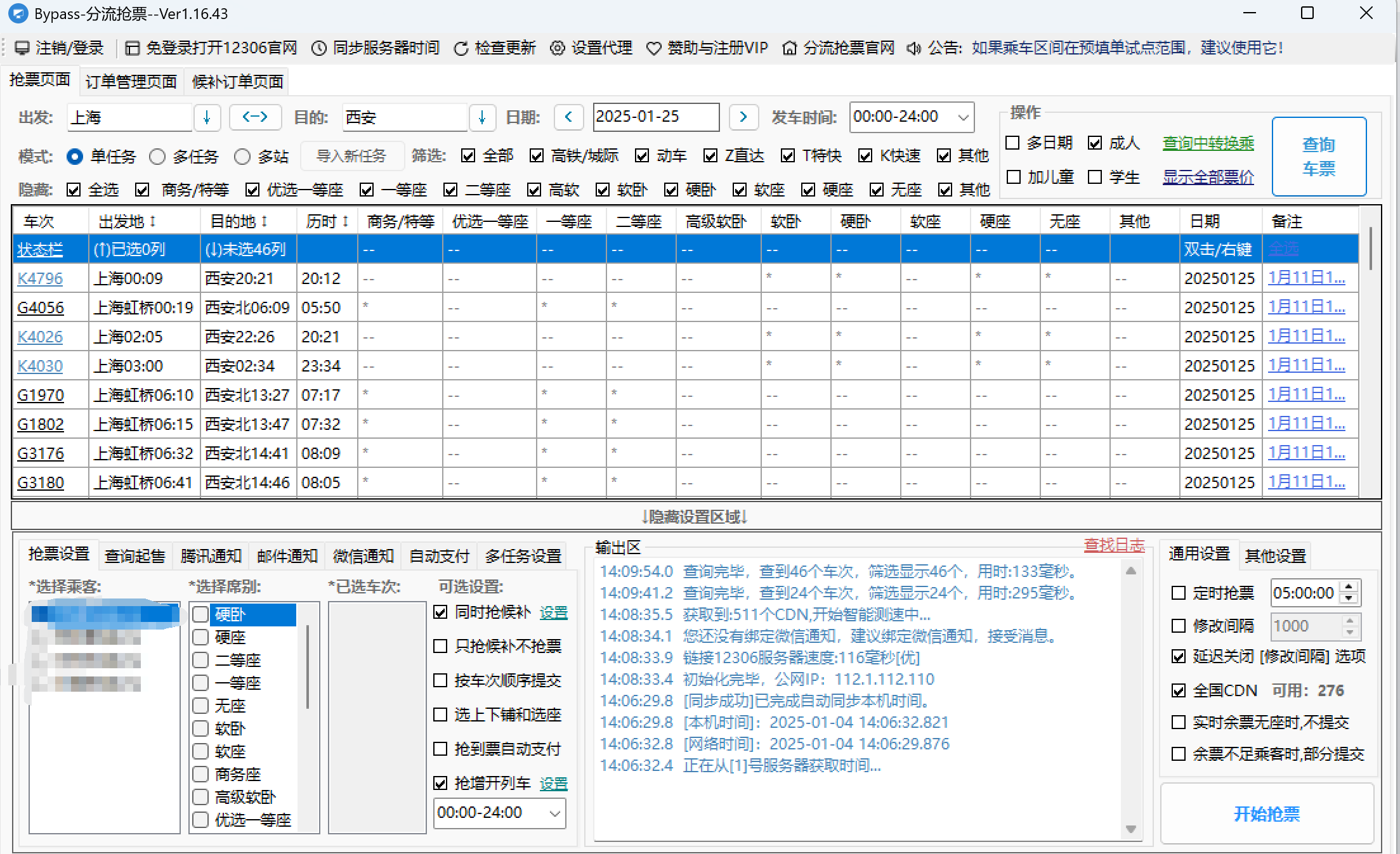Click the logout/login monitor icon
This screenshot has width=1400, height=854.
tap(22, 48)
